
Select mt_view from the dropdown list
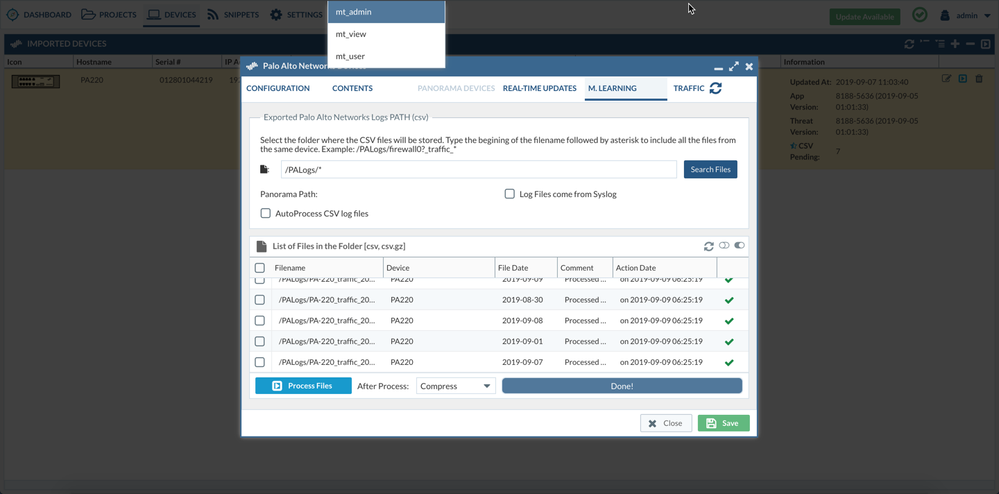pyautogui.click(x=352, y=34)
